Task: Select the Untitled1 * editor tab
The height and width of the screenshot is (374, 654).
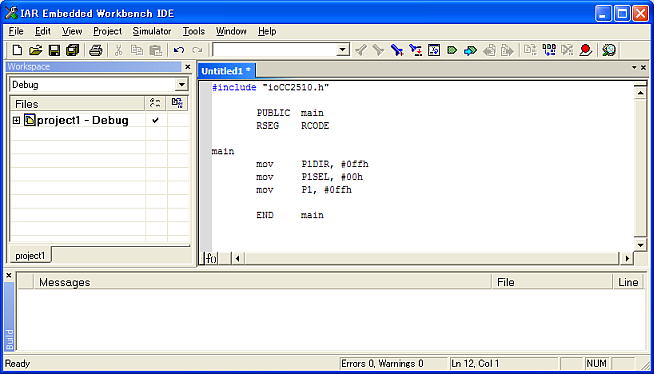Action: click(x=226, y=71)
